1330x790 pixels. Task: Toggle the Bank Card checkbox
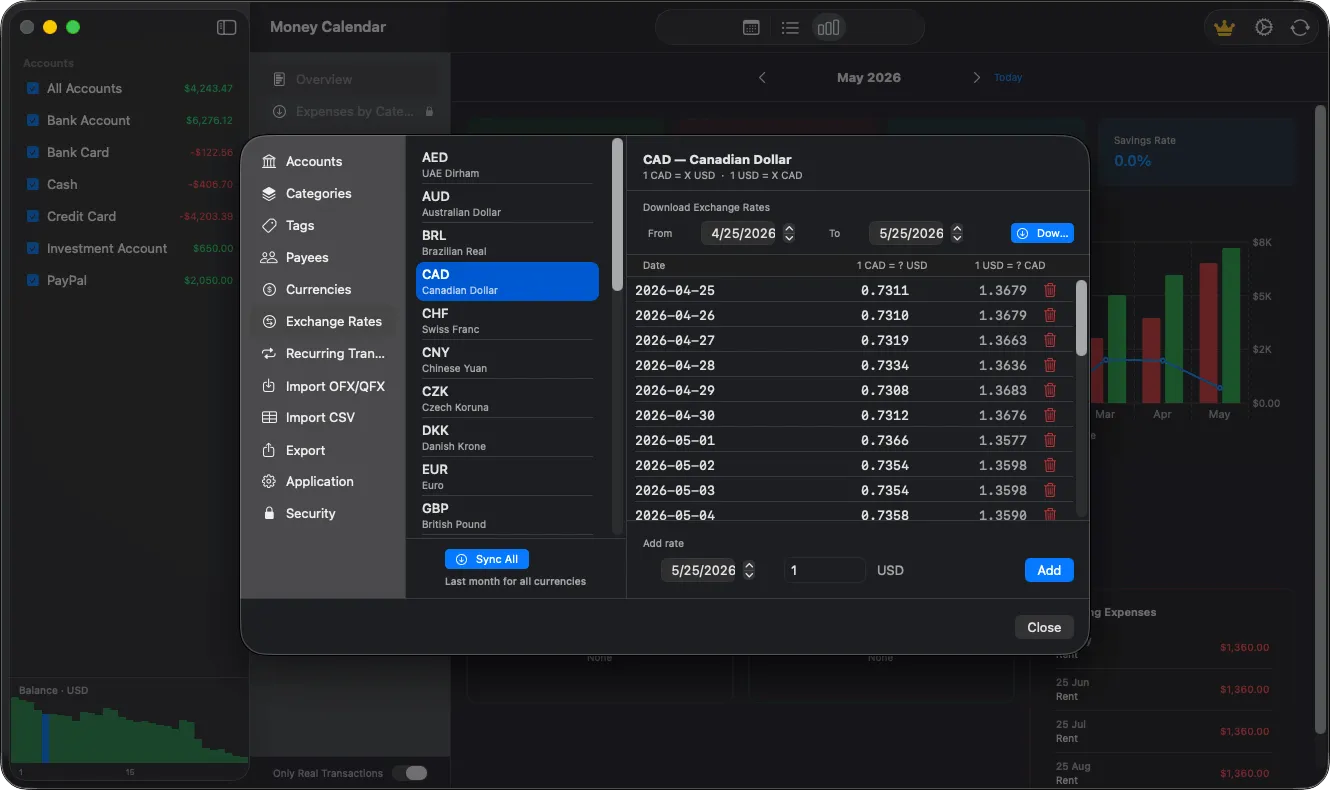click(33, 152)
